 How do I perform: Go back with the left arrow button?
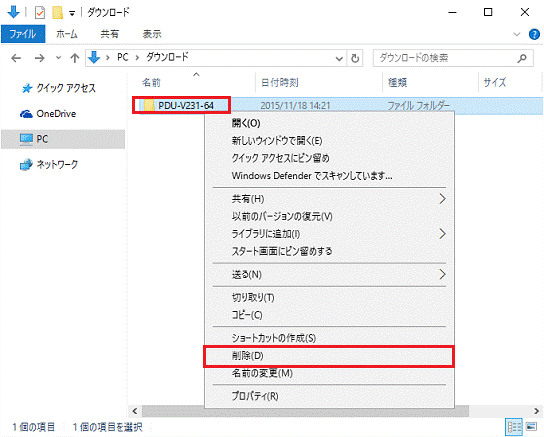click(16, 58)
